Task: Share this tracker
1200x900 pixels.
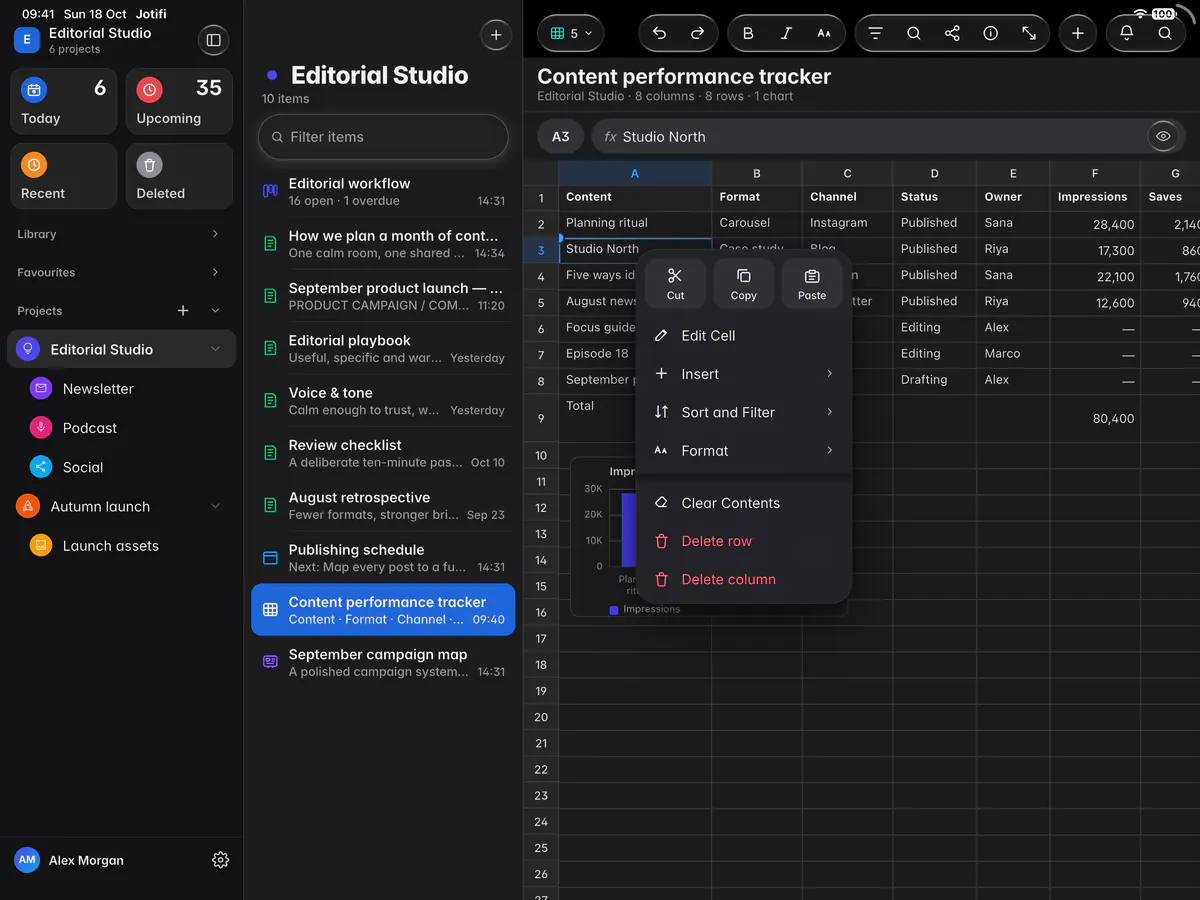Action: 952,33
